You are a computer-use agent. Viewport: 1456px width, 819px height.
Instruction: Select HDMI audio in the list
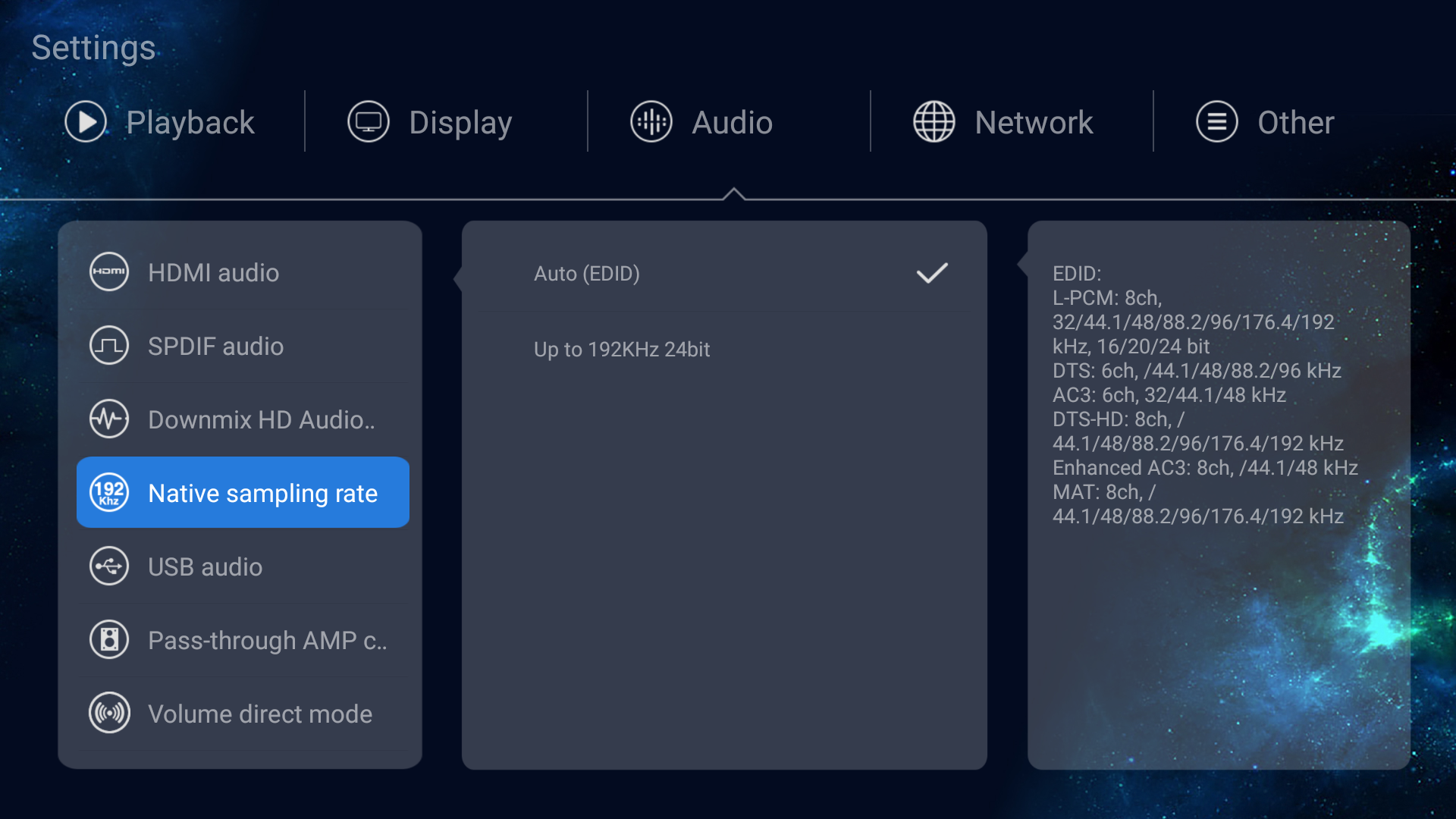[243, 272]
